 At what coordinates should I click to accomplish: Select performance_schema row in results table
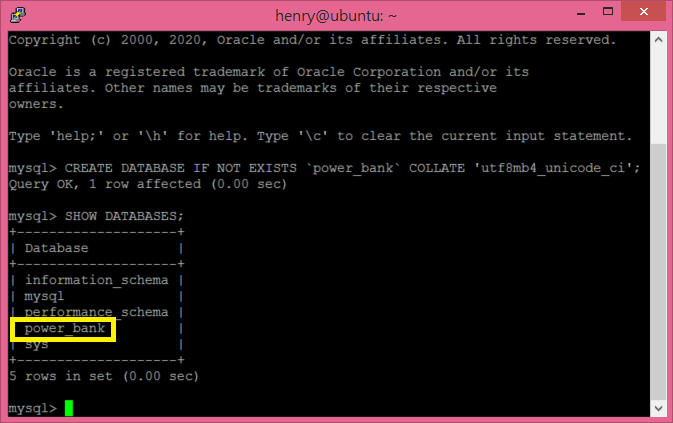coord(97,312)
